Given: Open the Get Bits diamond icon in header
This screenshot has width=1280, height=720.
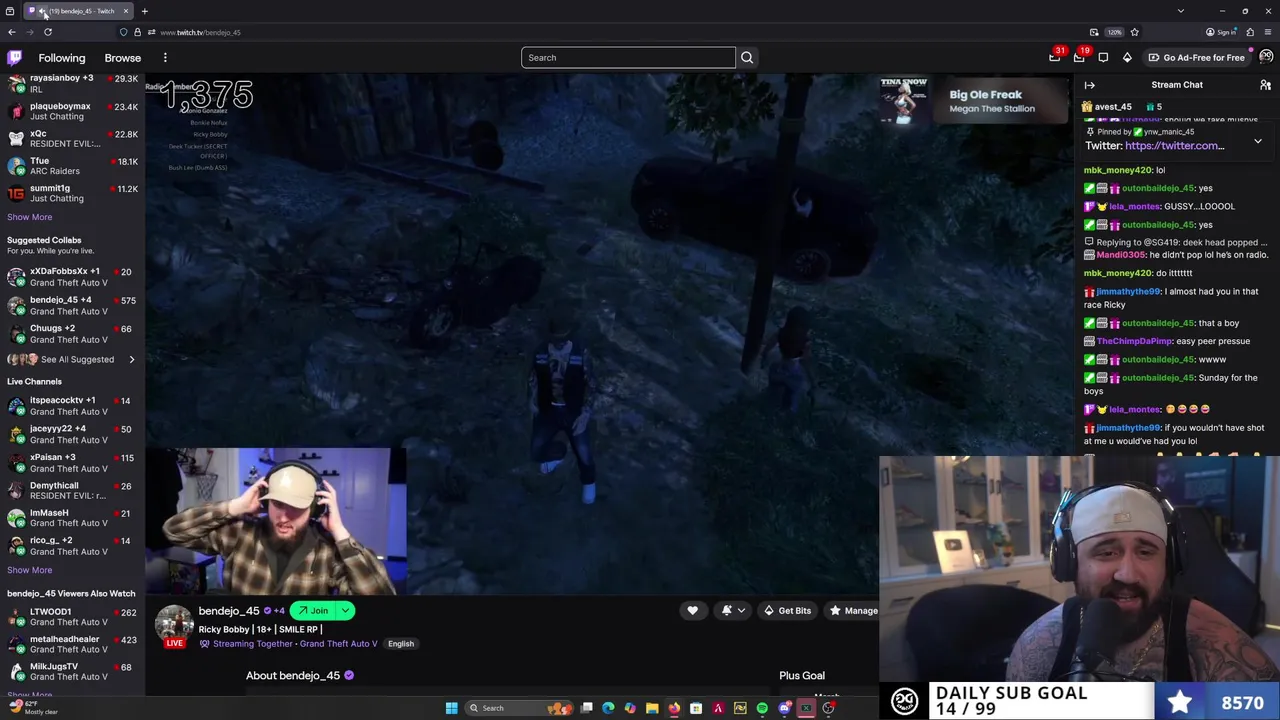Looking at the screenshot, I should coord(1127,58).
